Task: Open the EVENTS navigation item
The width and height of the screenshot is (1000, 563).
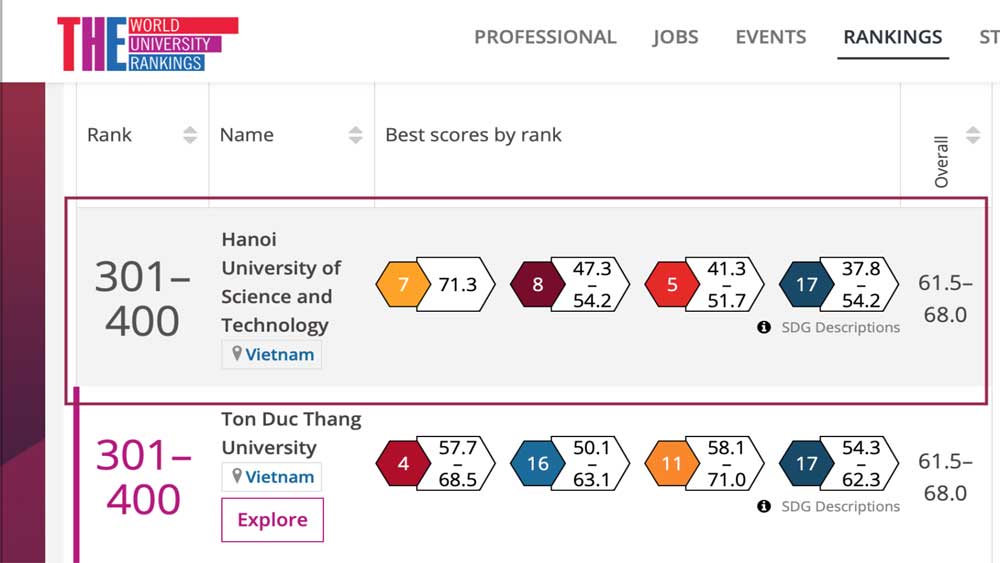Action: [770, 37]
